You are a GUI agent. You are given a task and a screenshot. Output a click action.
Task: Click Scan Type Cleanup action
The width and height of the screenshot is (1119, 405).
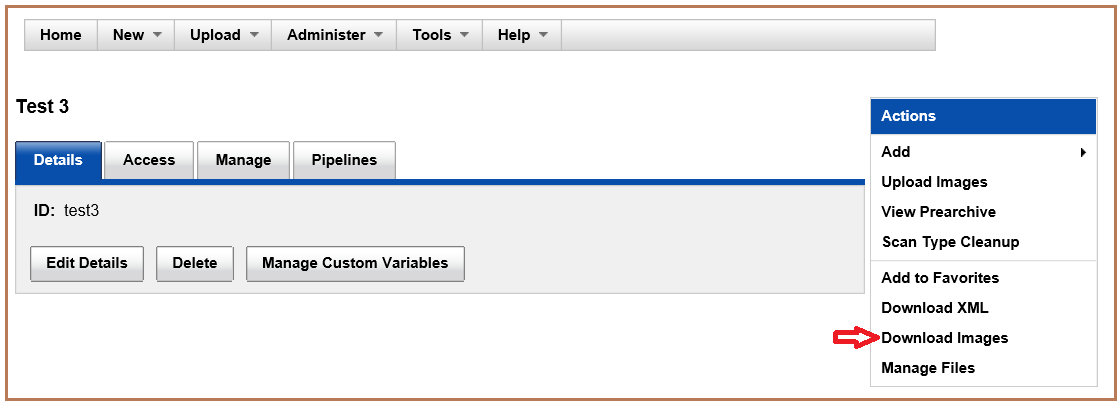pos(950,242)
